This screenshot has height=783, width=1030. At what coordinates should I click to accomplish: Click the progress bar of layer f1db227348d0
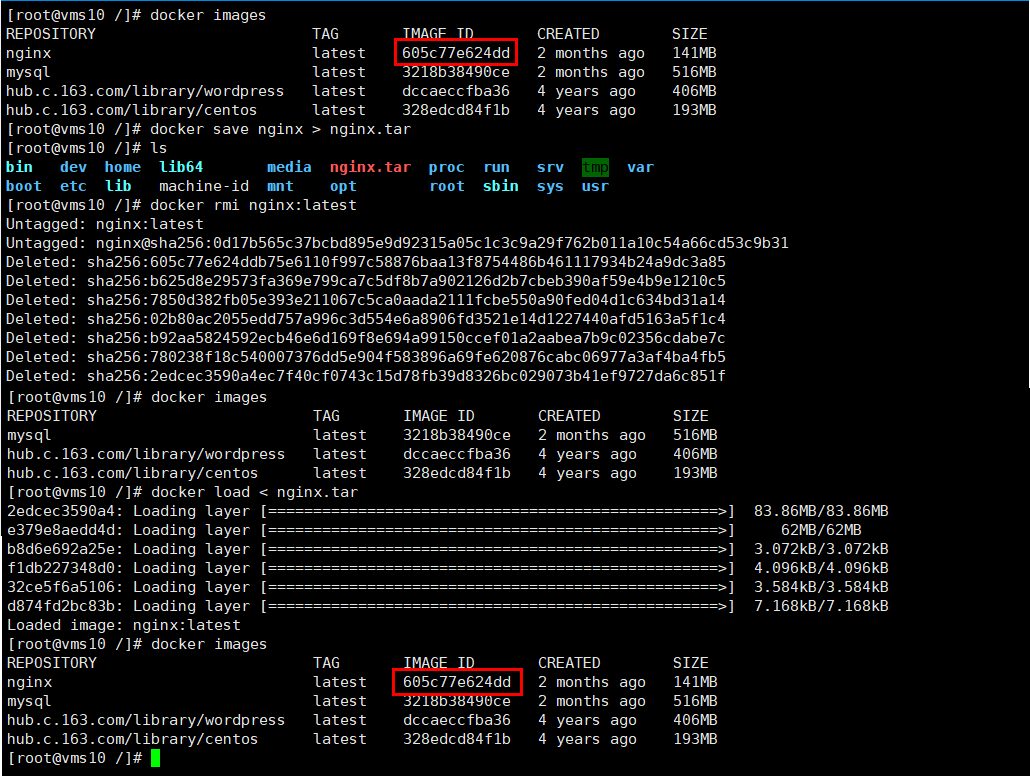[x=497, y=569]
